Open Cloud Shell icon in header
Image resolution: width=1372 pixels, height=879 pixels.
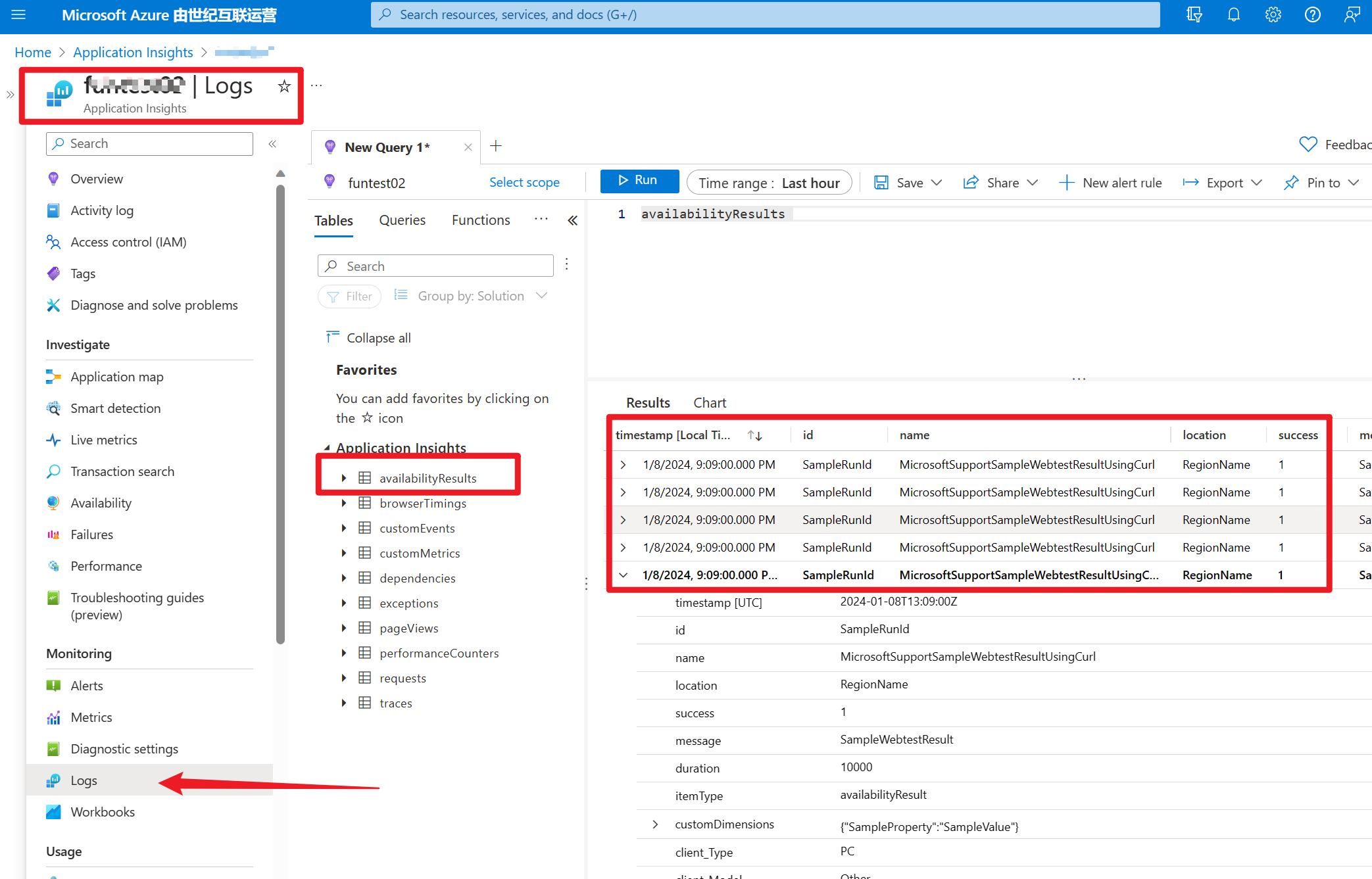[x=1194, y=14]
